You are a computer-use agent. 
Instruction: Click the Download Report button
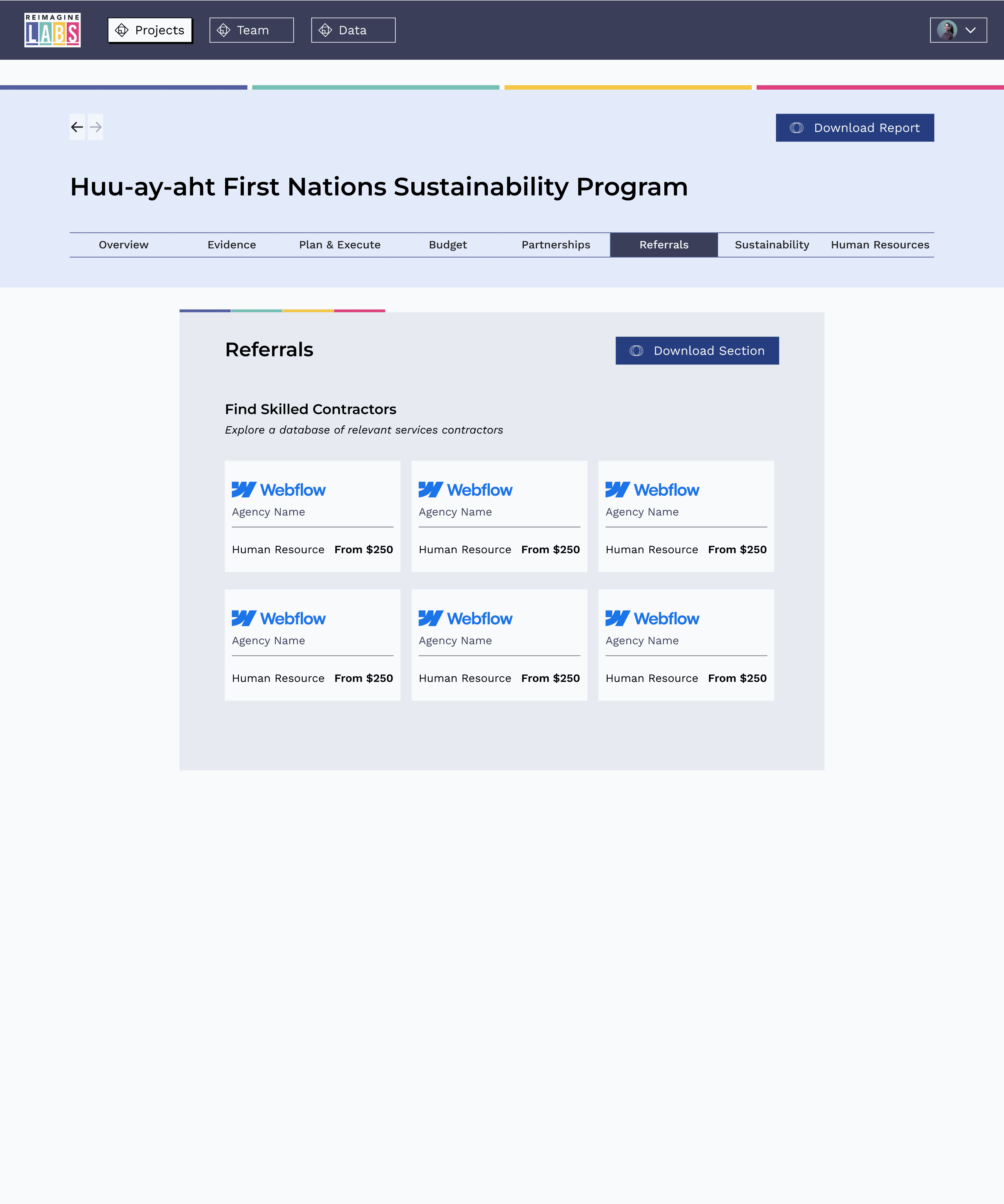854,127
